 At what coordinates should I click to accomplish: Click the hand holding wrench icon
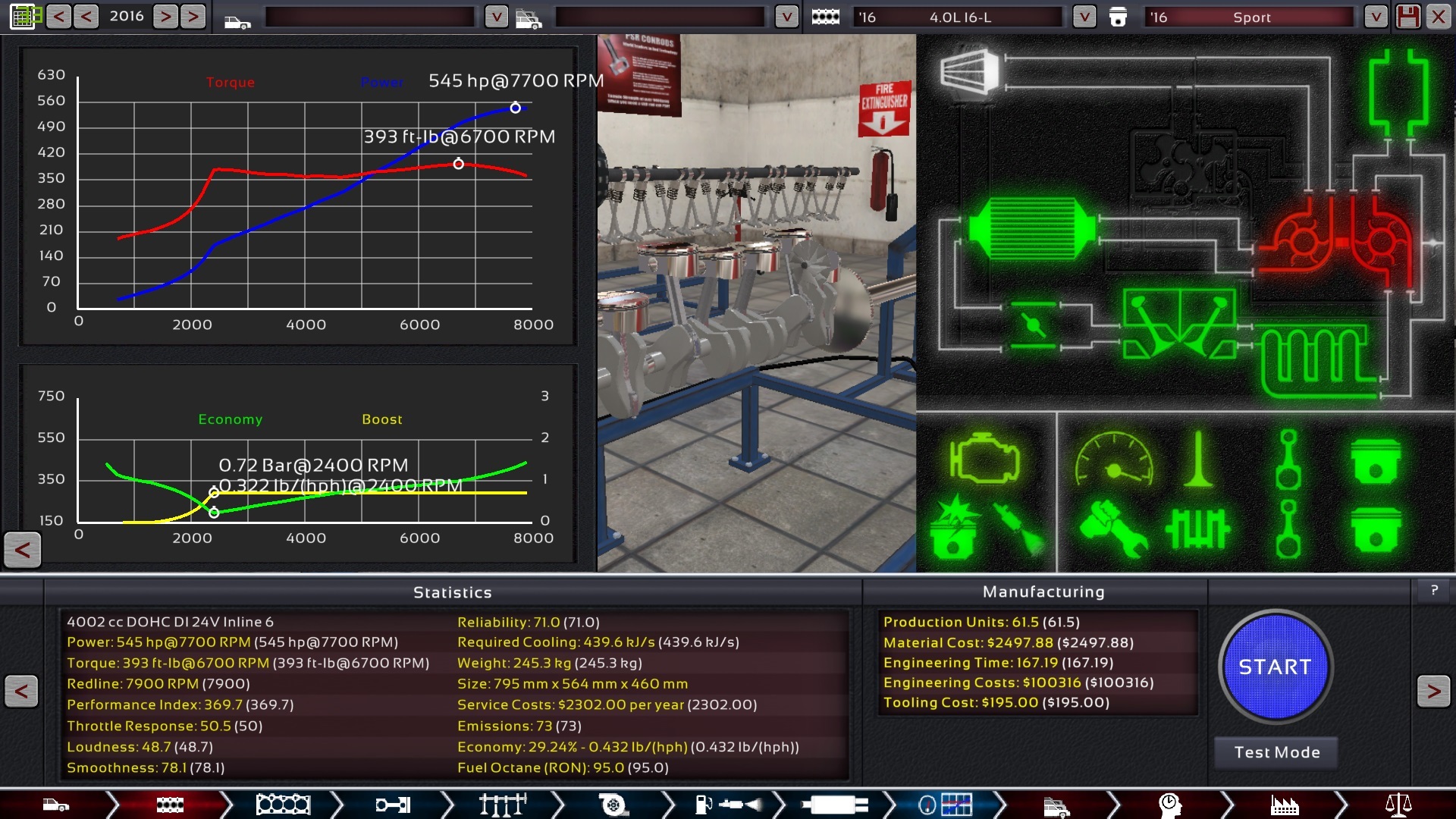point(1112,529)
